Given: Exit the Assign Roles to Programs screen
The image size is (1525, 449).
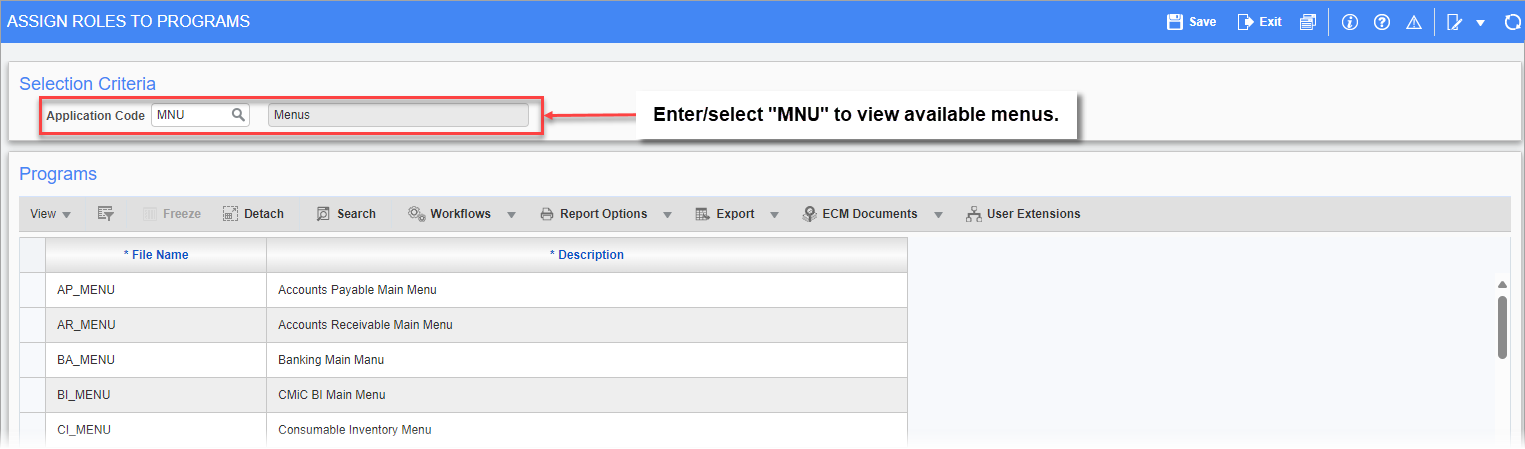Looking at the screenshot, I should pos(1259,21).
